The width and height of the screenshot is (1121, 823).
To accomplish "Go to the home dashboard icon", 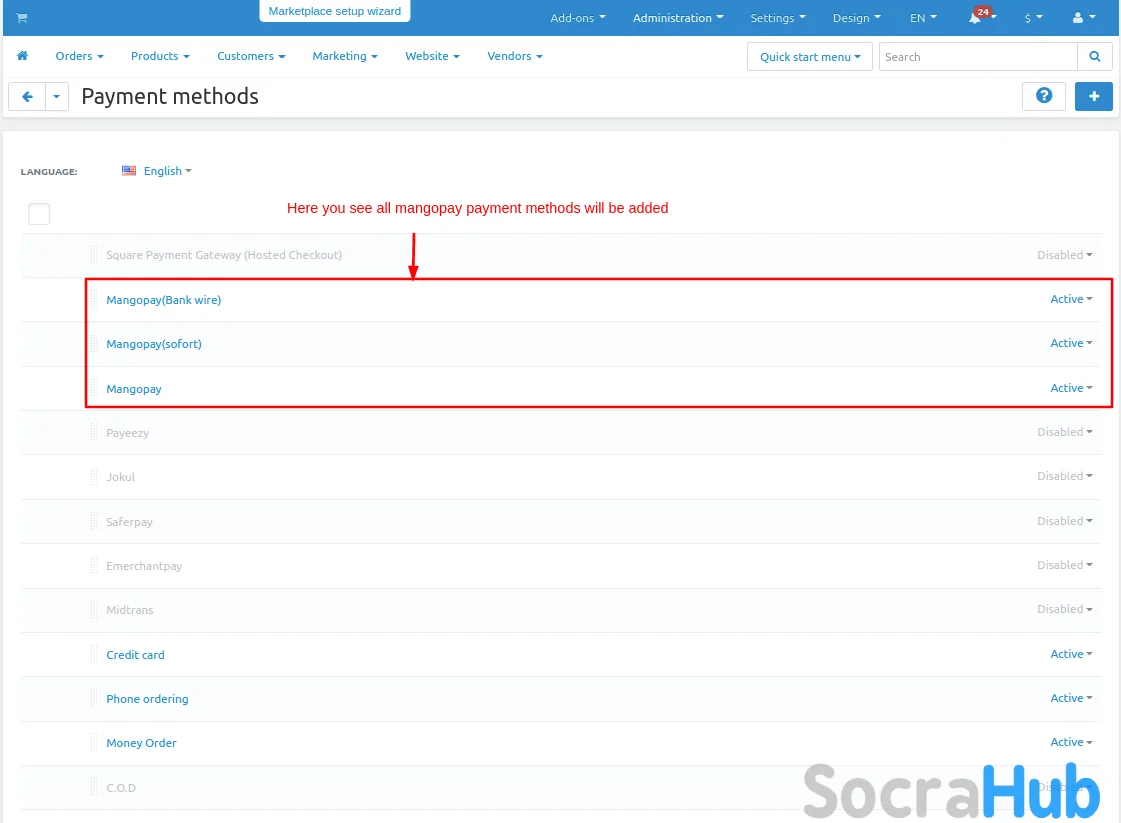I will click(22, 56).
